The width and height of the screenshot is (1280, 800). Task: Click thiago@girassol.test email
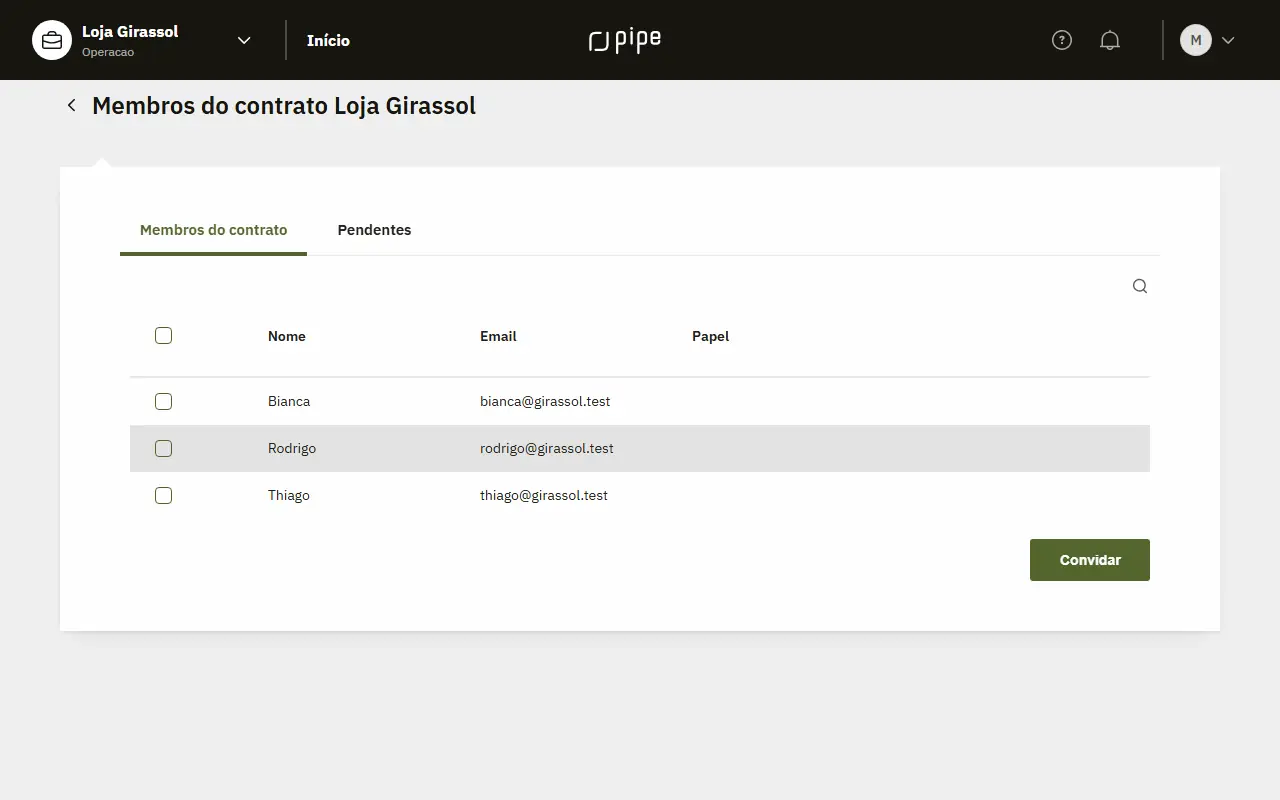tap(544, 495)
